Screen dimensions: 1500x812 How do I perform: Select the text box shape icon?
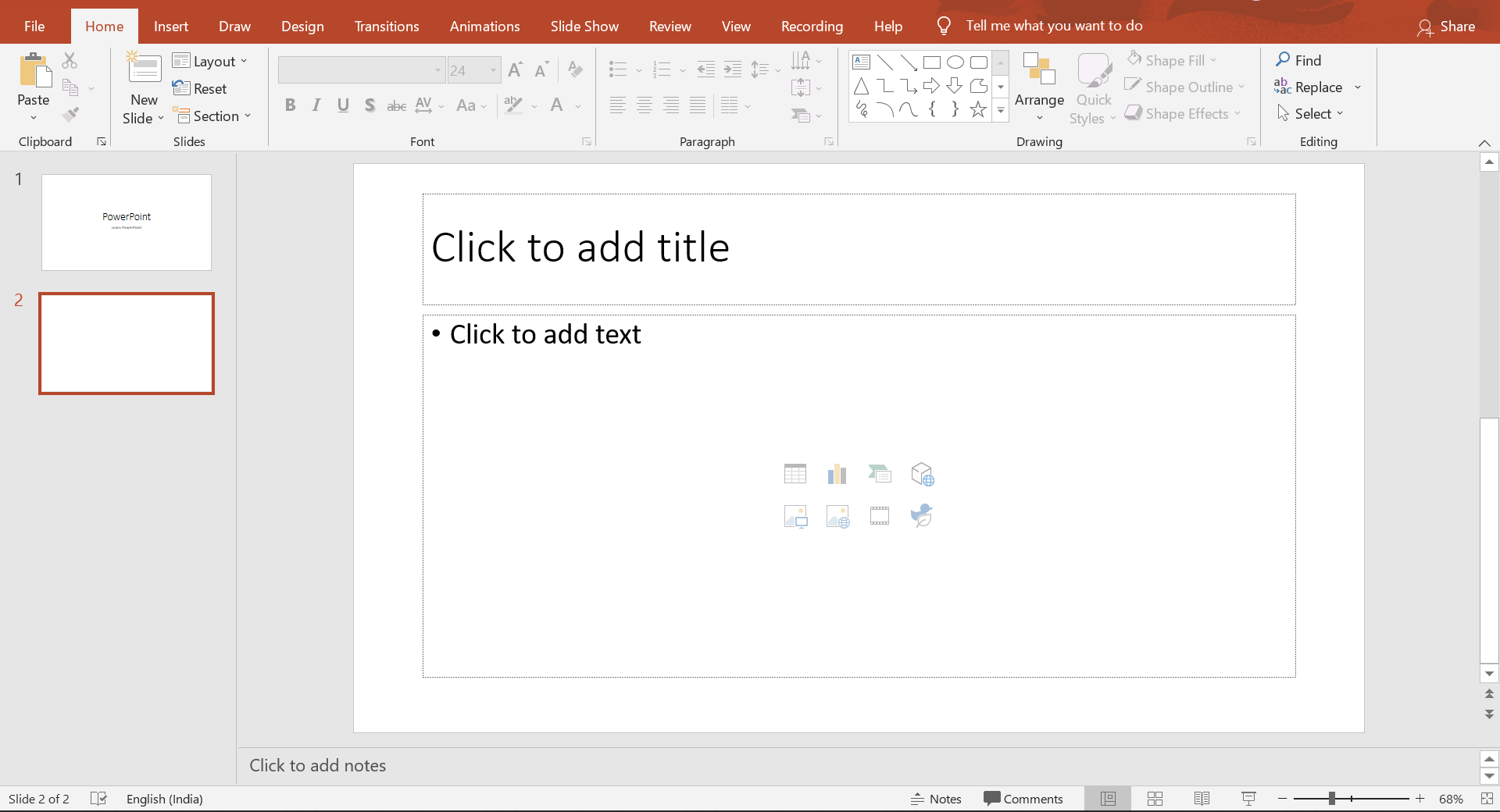click(x=861, y=62)
